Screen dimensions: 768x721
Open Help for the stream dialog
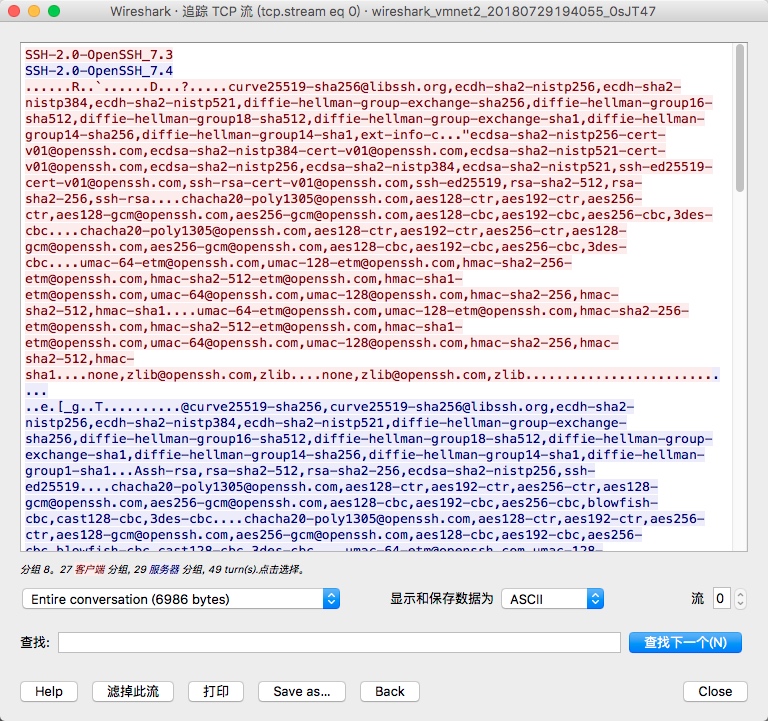coord(49,691)
